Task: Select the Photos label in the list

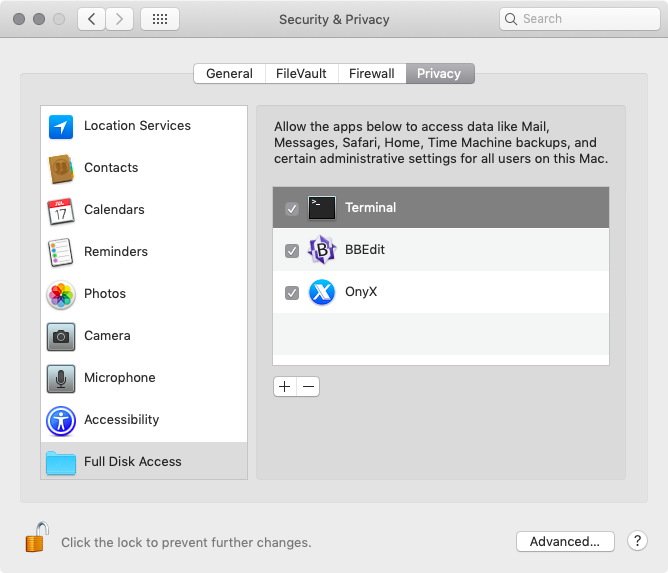Action: pyautogui.click(x=105, y=294)
